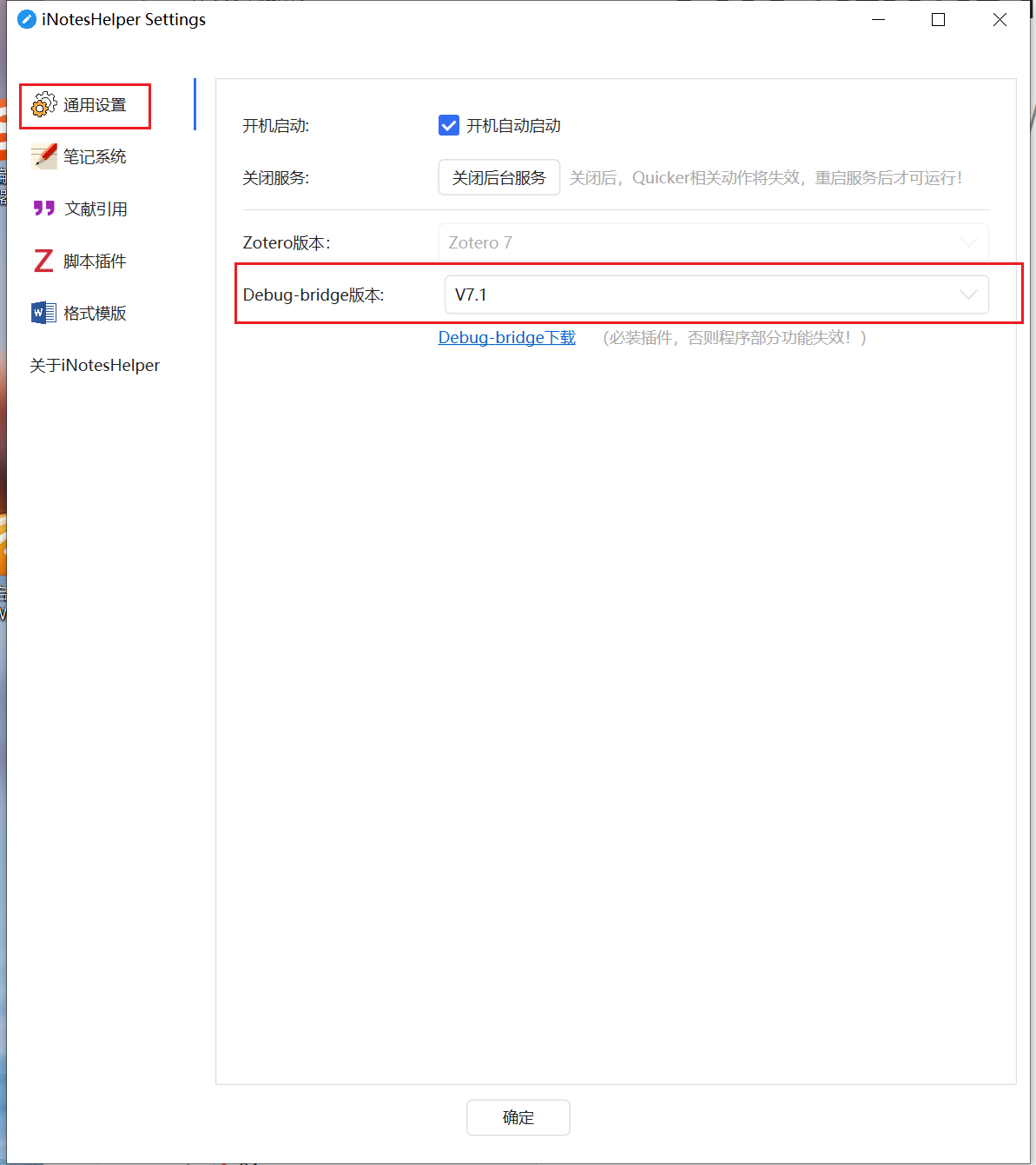Image resolution: width=1036 pixels, height=1165 pixels.
Task: Click the Word 格式模版 icon
Action: [x=43, y=313]
